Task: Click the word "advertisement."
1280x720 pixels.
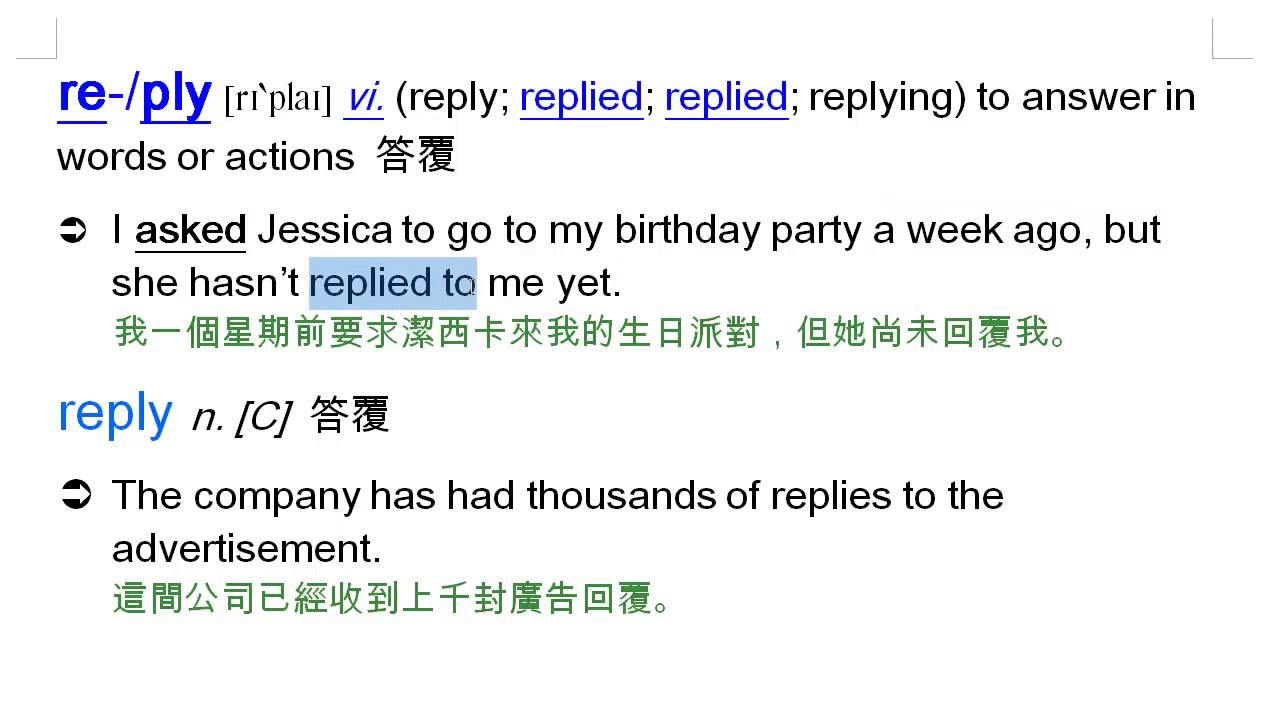Action: pyautogui.click(x=246, y=548)
